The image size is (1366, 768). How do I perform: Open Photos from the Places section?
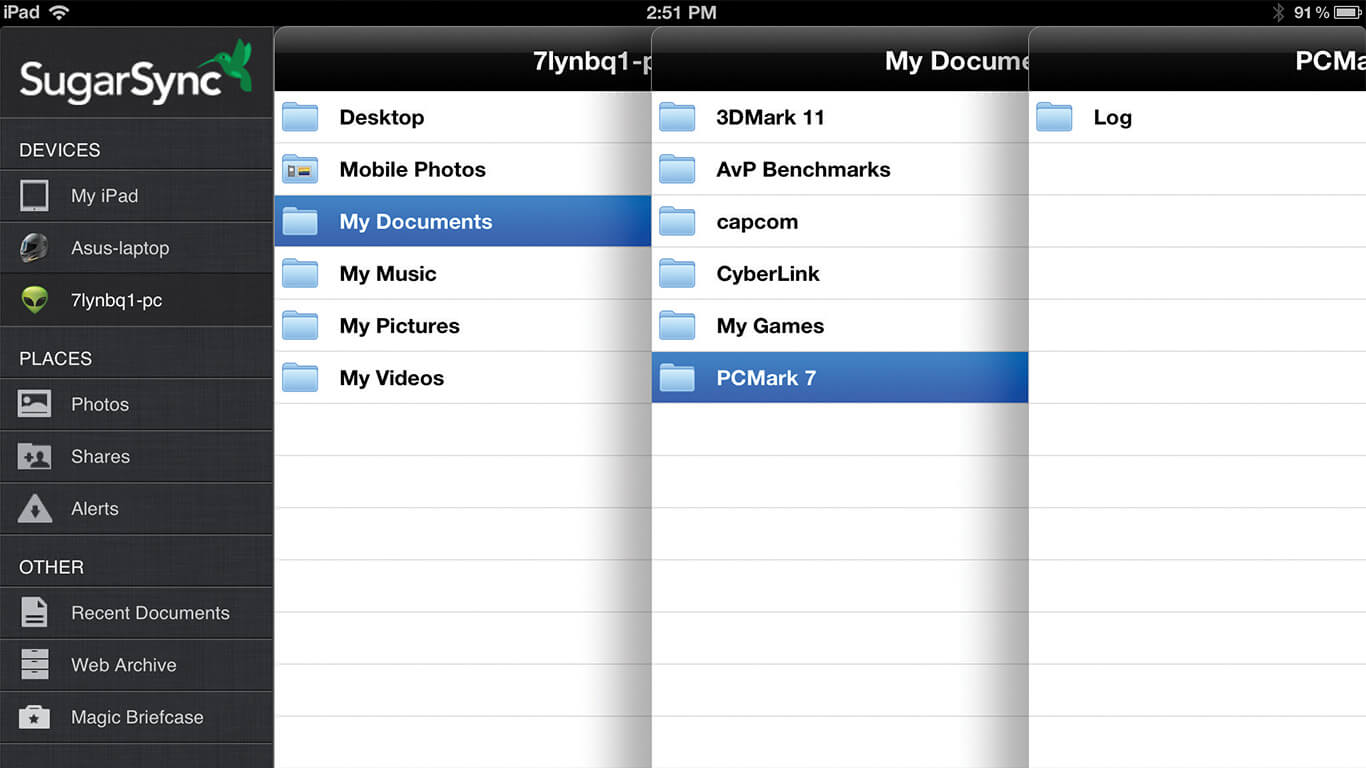click(x=99, y=404)
